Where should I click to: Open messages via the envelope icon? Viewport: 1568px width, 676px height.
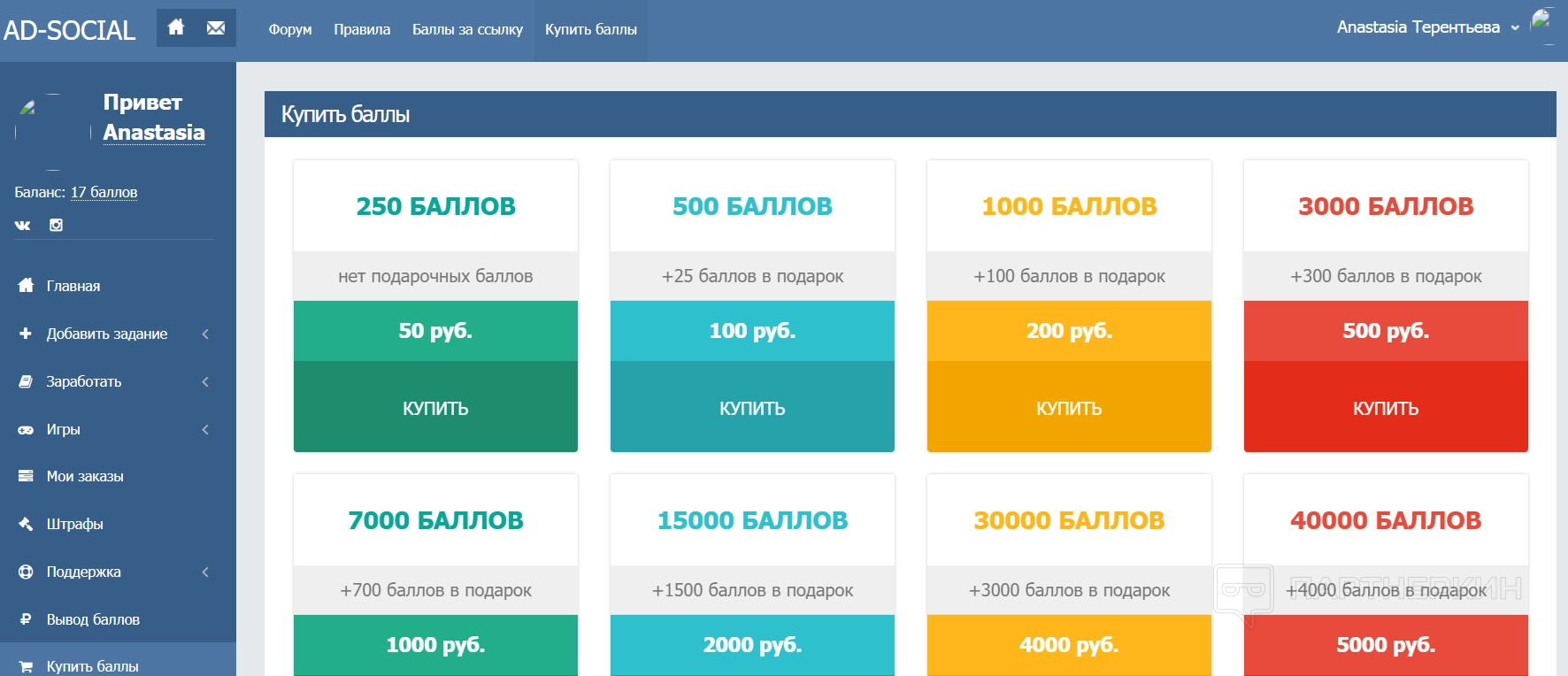pyautogui.click(x=216, y=27)
